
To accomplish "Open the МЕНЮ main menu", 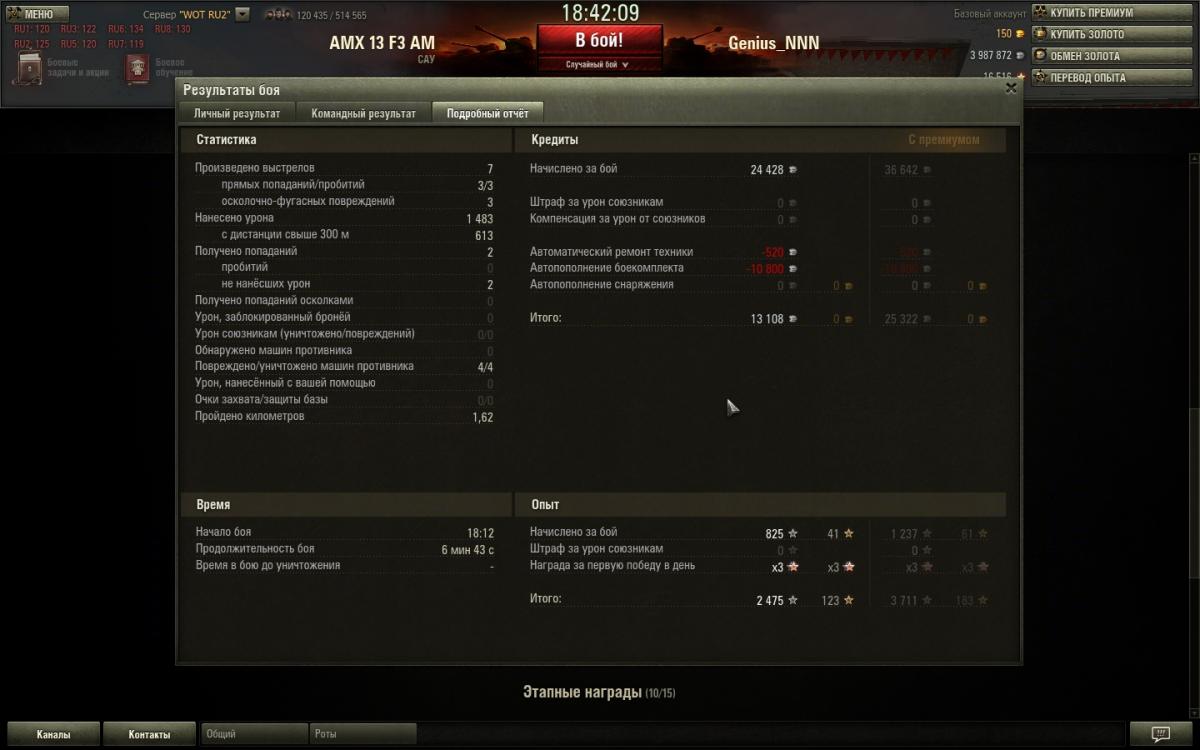I will tap(37, 13).
